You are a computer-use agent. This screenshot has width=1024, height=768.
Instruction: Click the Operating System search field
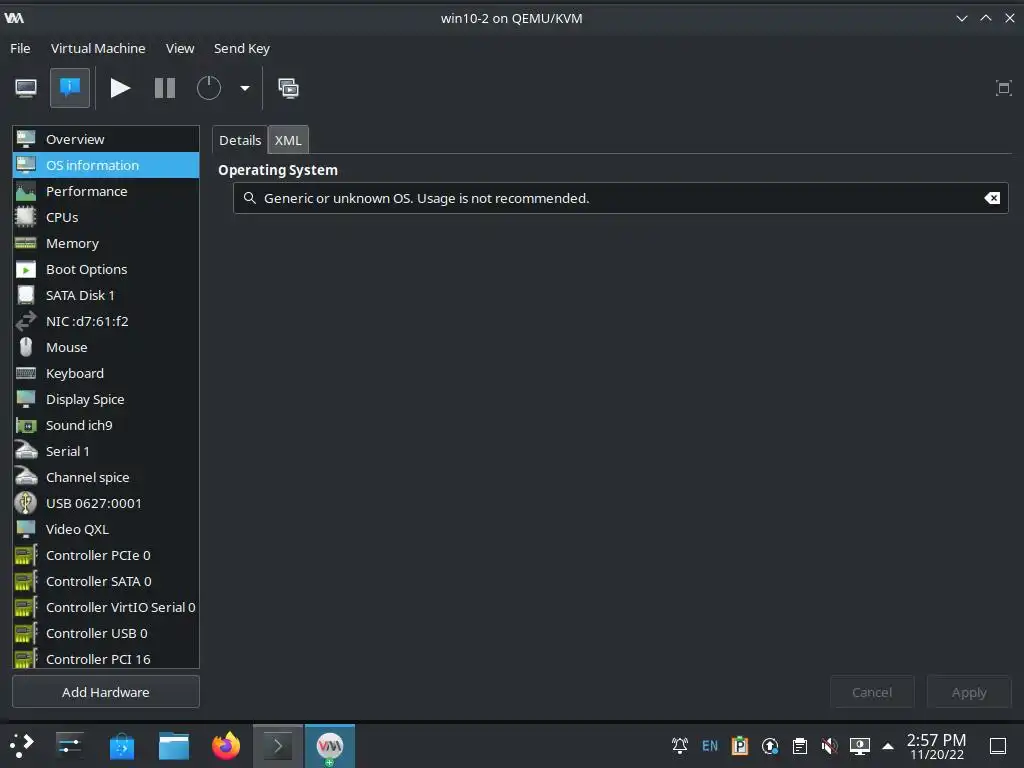(620, 198)
